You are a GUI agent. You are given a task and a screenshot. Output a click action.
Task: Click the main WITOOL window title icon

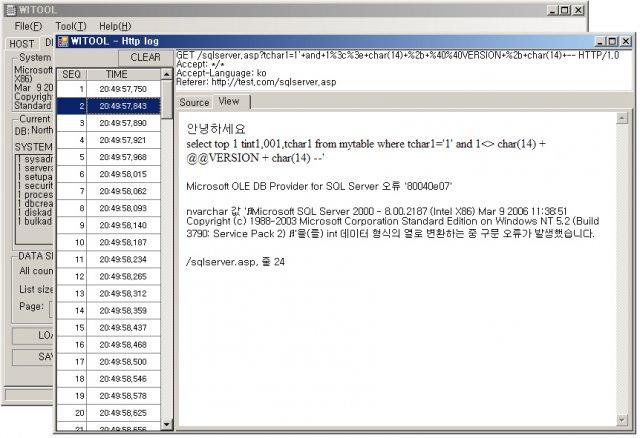tap(10, 9)
